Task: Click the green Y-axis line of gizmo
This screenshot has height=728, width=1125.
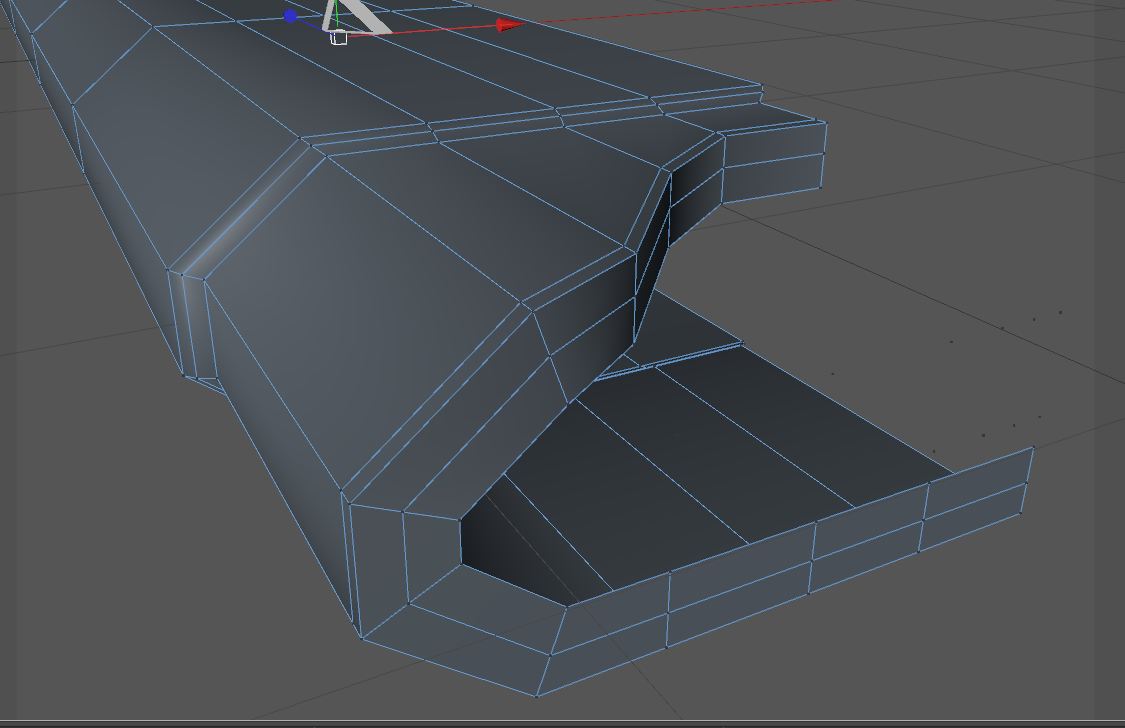Action: 336,14
